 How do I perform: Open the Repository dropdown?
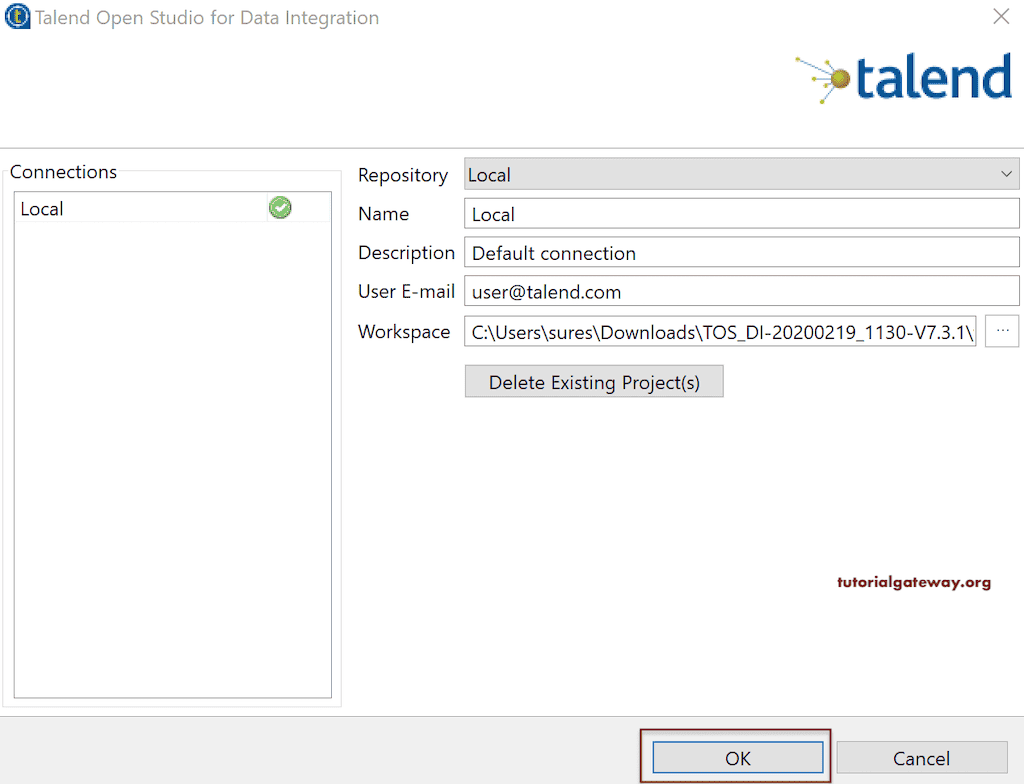tap(740, 174)
